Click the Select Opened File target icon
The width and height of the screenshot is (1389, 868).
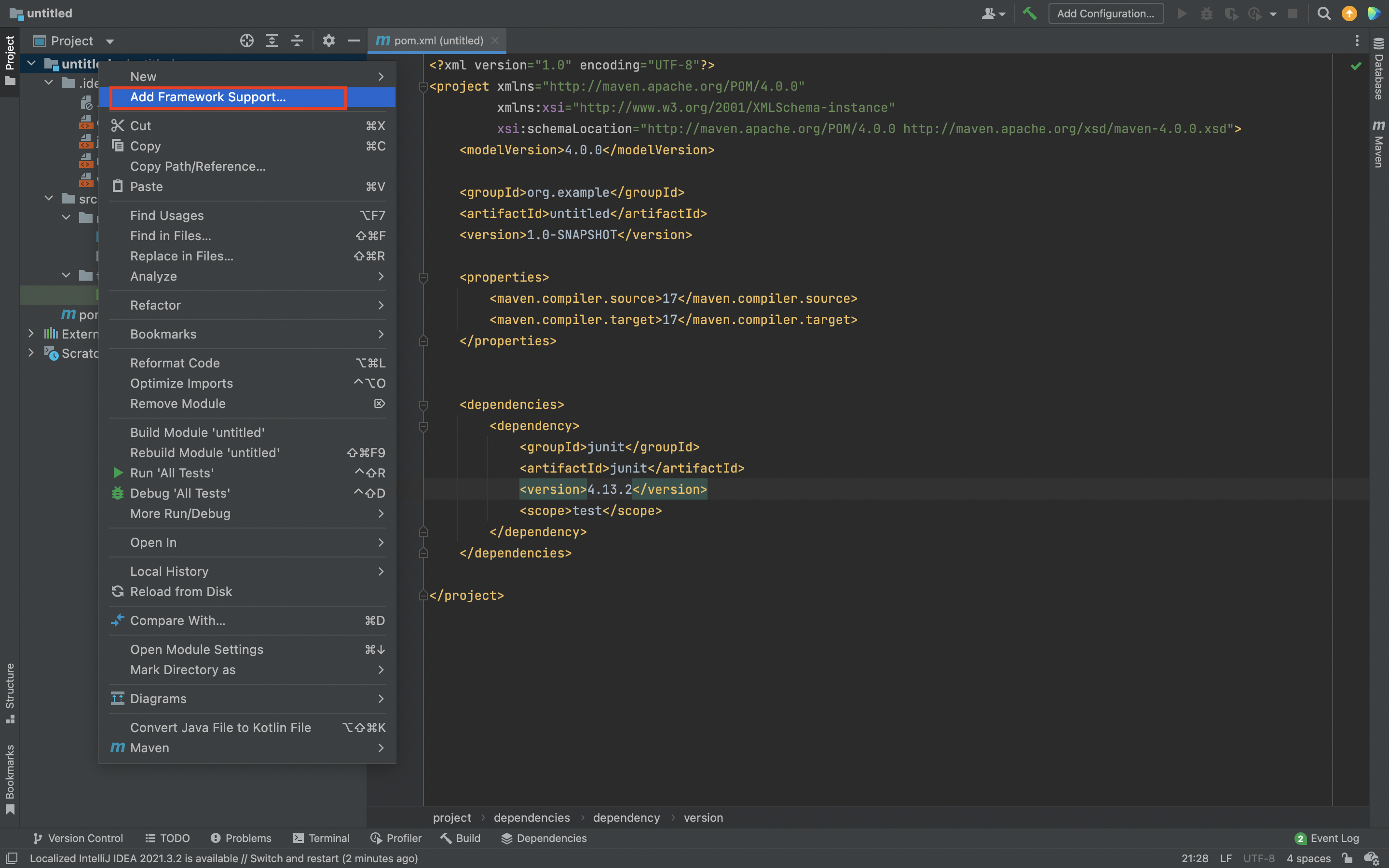[247, 41]
